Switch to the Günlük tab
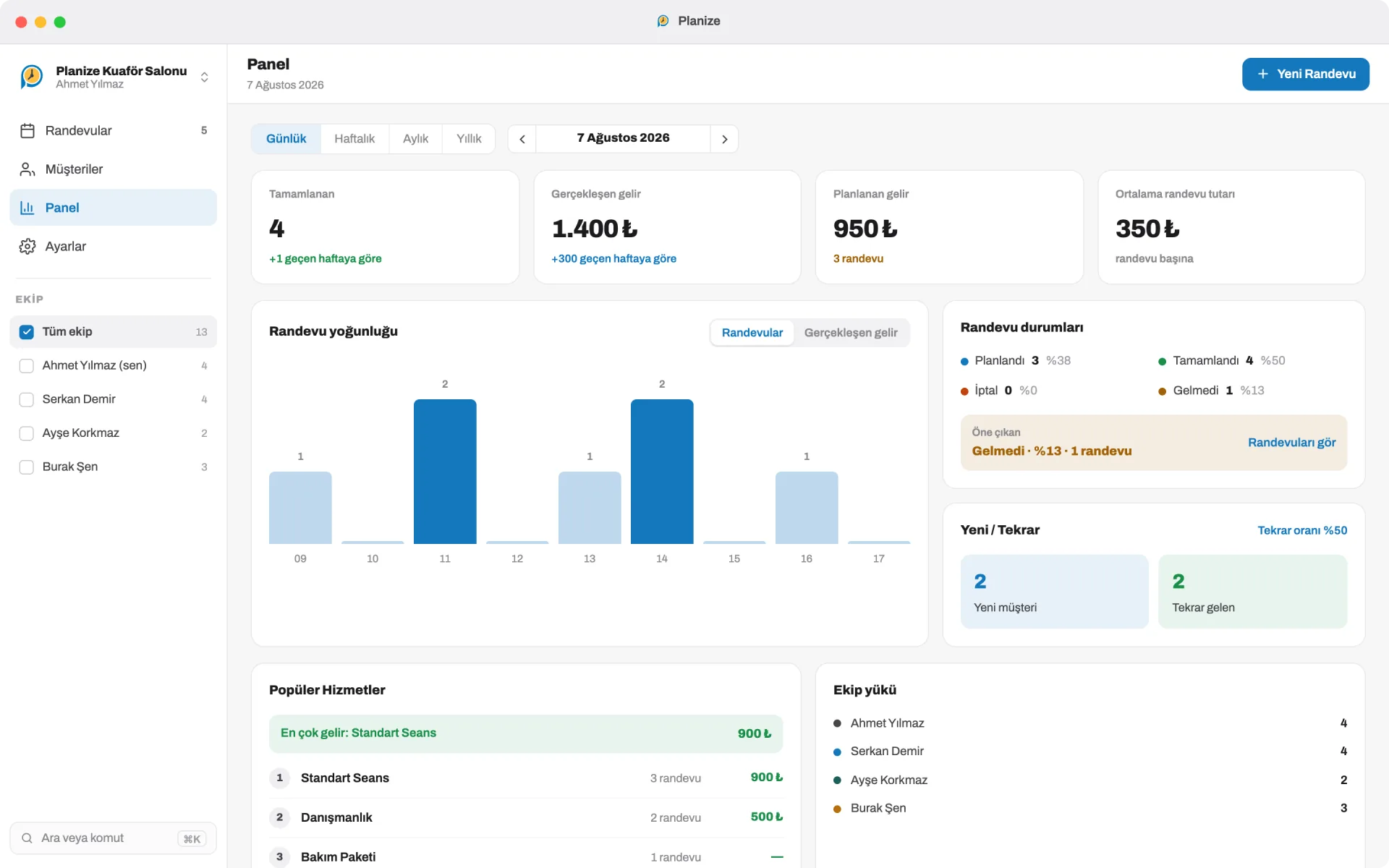1389x868 pixels. tap(286, 139)
